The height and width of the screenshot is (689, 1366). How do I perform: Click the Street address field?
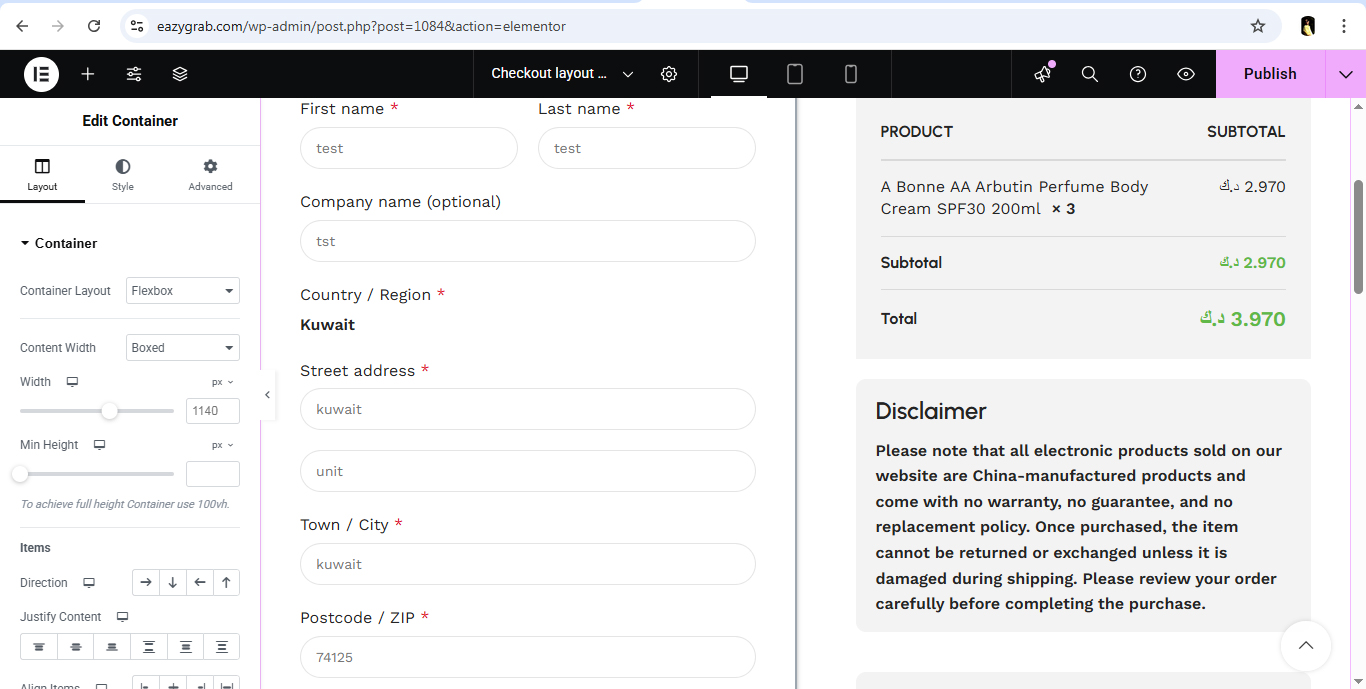click(528, 409)
